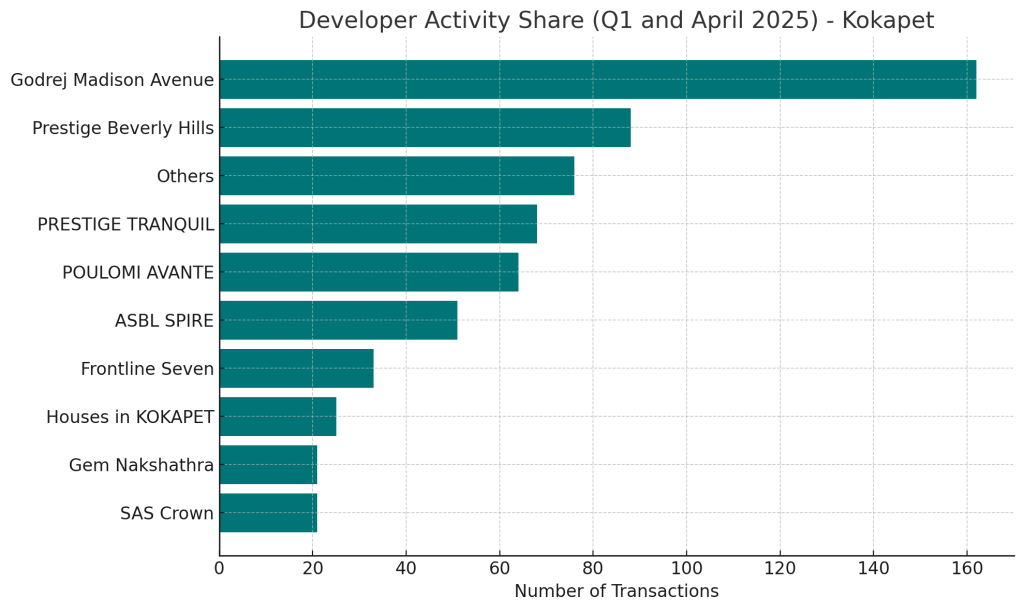1024x611 pixels.
Task: Select the Frontline Seven bar
Action: (x=296, y=369)
